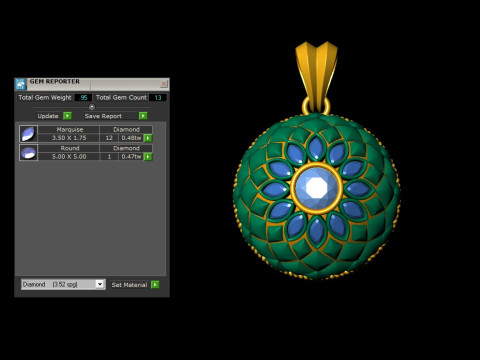The image size is (480, 360).
Task: Click the Update label
Action: coord(48,116)
